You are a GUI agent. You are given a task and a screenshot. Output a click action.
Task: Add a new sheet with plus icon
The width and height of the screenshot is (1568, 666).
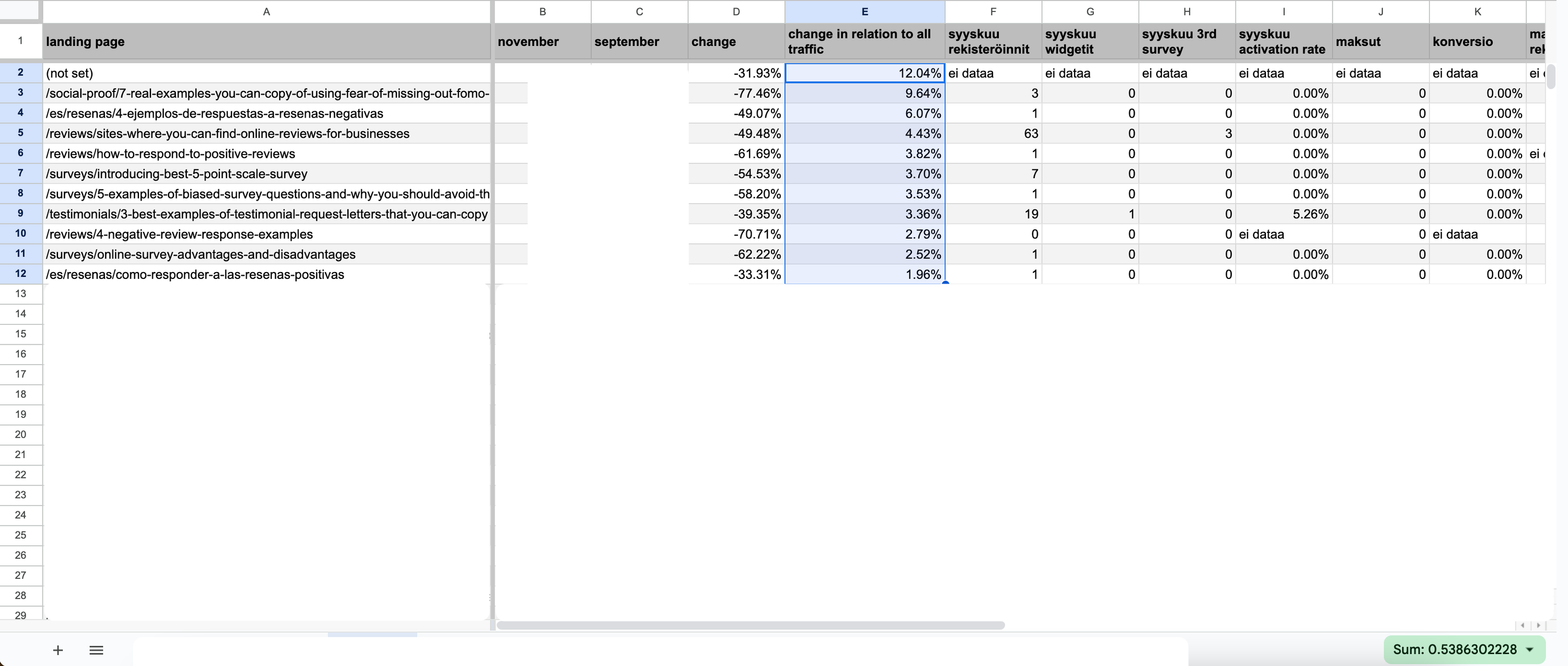pyautogui.click(x=58, y=650)
